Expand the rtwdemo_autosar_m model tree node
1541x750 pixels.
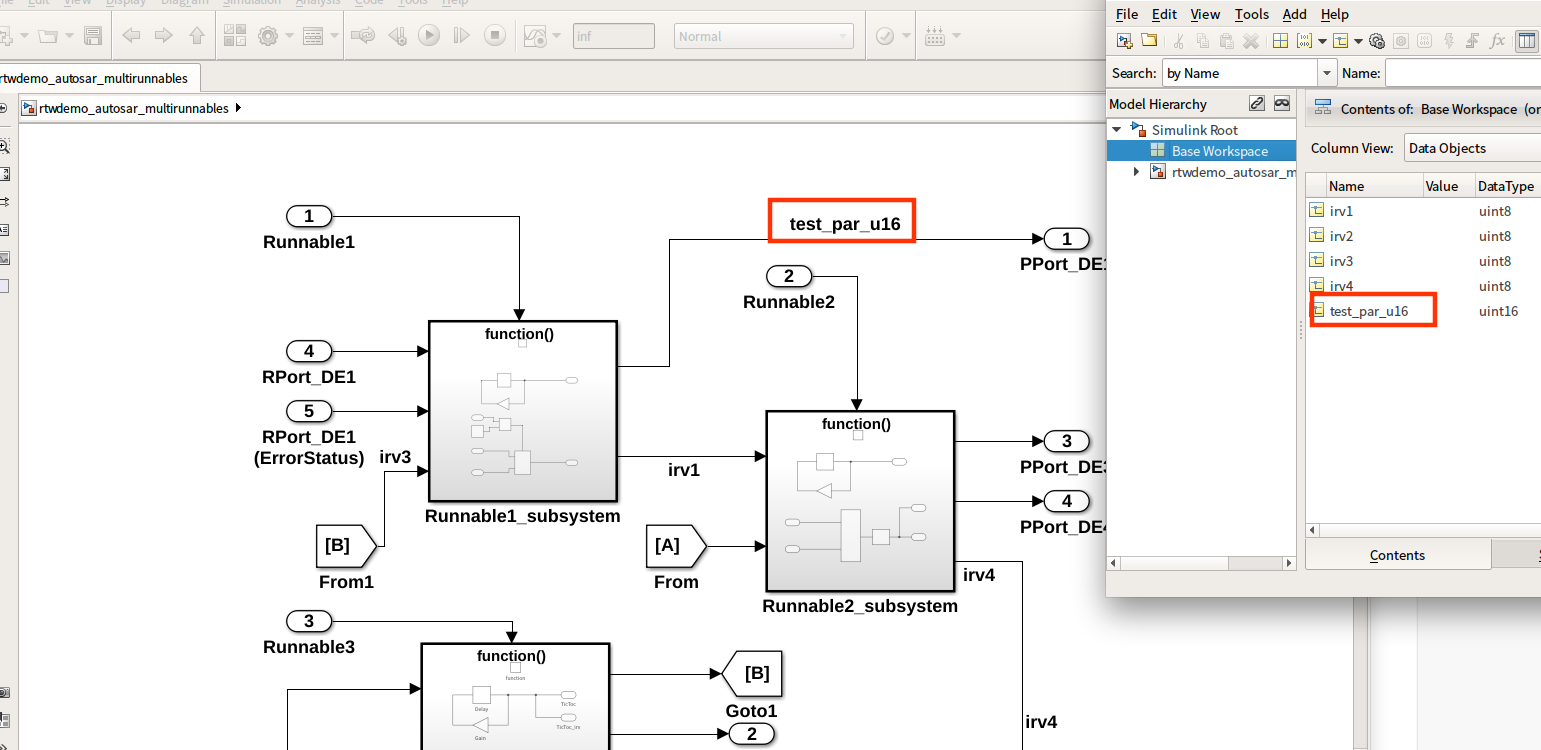click(1136, 172)
